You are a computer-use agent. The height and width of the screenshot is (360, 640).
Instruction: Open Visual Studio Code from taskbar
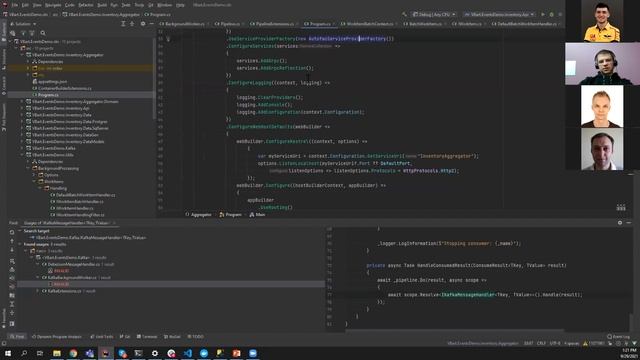click(187, 353)
